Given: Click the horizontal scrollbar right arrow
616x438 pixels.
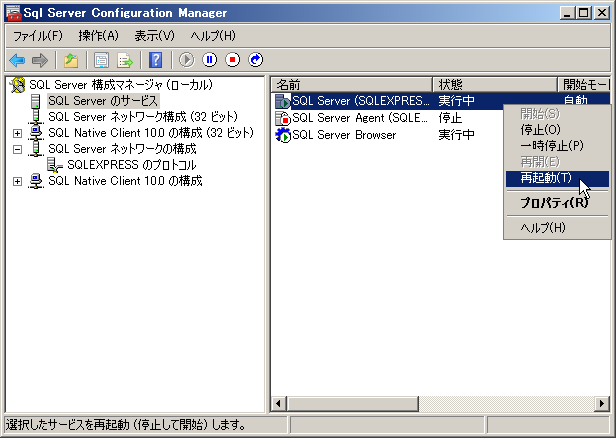Looking at the screenshot, I should (x=602, y=404).
